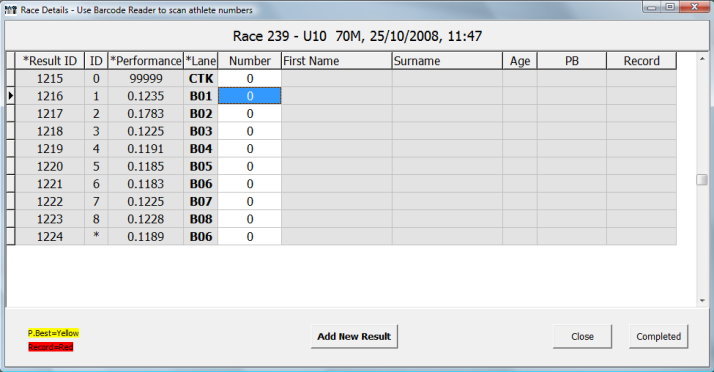This screenshot has width=714, height=372.
Task: Click the Record column header
Action: pyautogui.click(x=641, y=61)
